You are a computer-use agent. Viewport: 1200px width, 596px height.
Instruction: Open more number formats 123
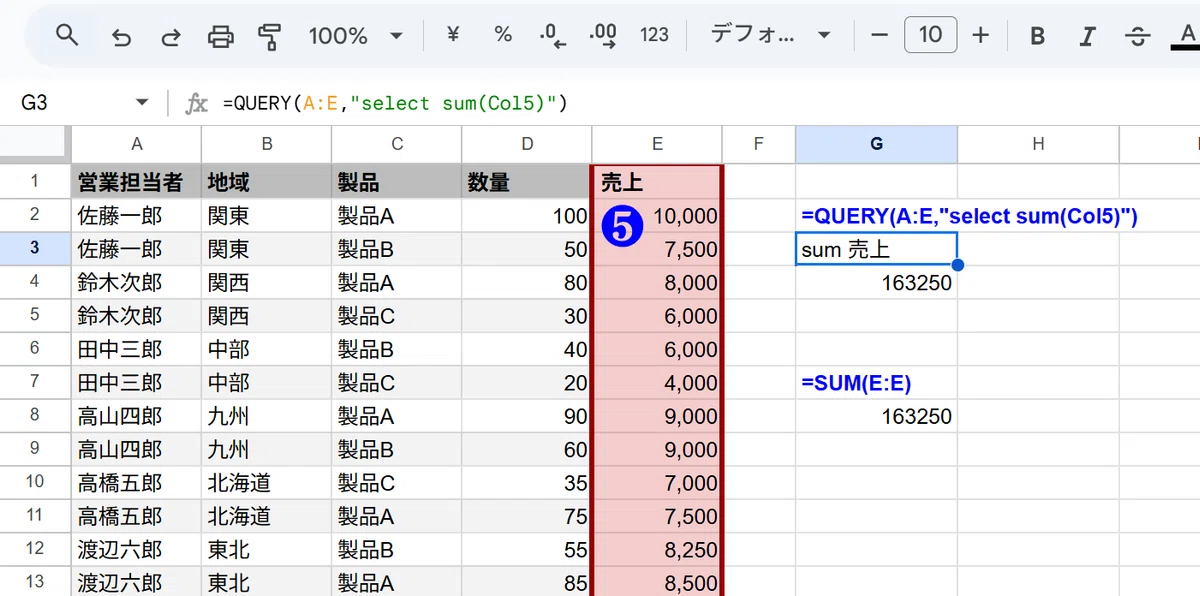pos(654,35)
